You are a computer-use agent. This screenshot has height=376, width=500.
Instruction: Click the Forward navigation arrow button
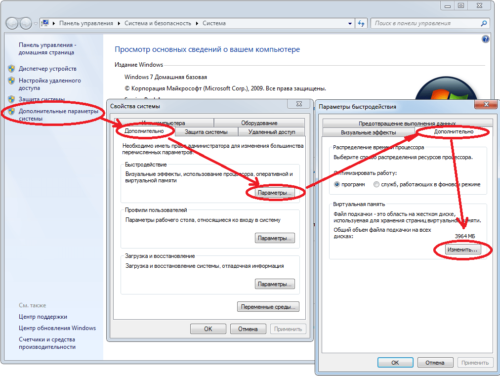coord(26,23)
